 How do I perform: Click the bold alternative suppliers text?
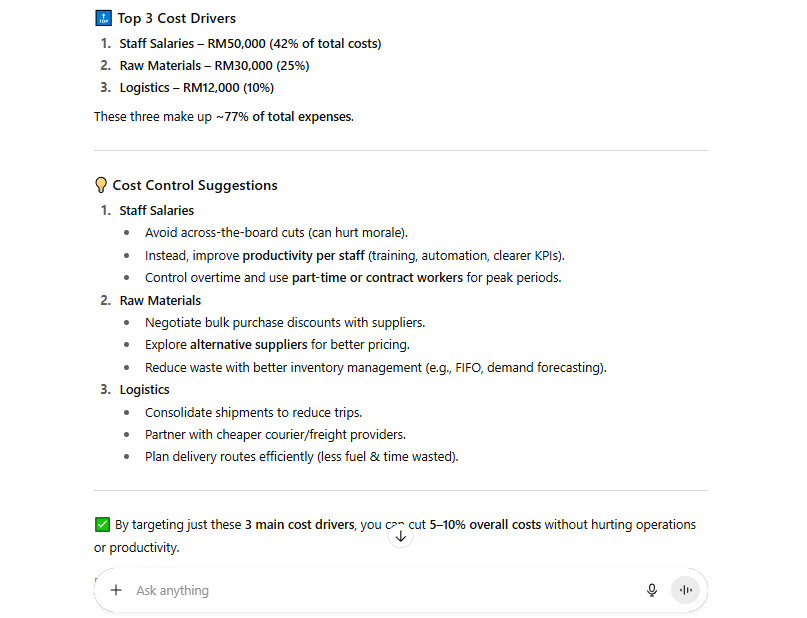click(x=249, y=344)
